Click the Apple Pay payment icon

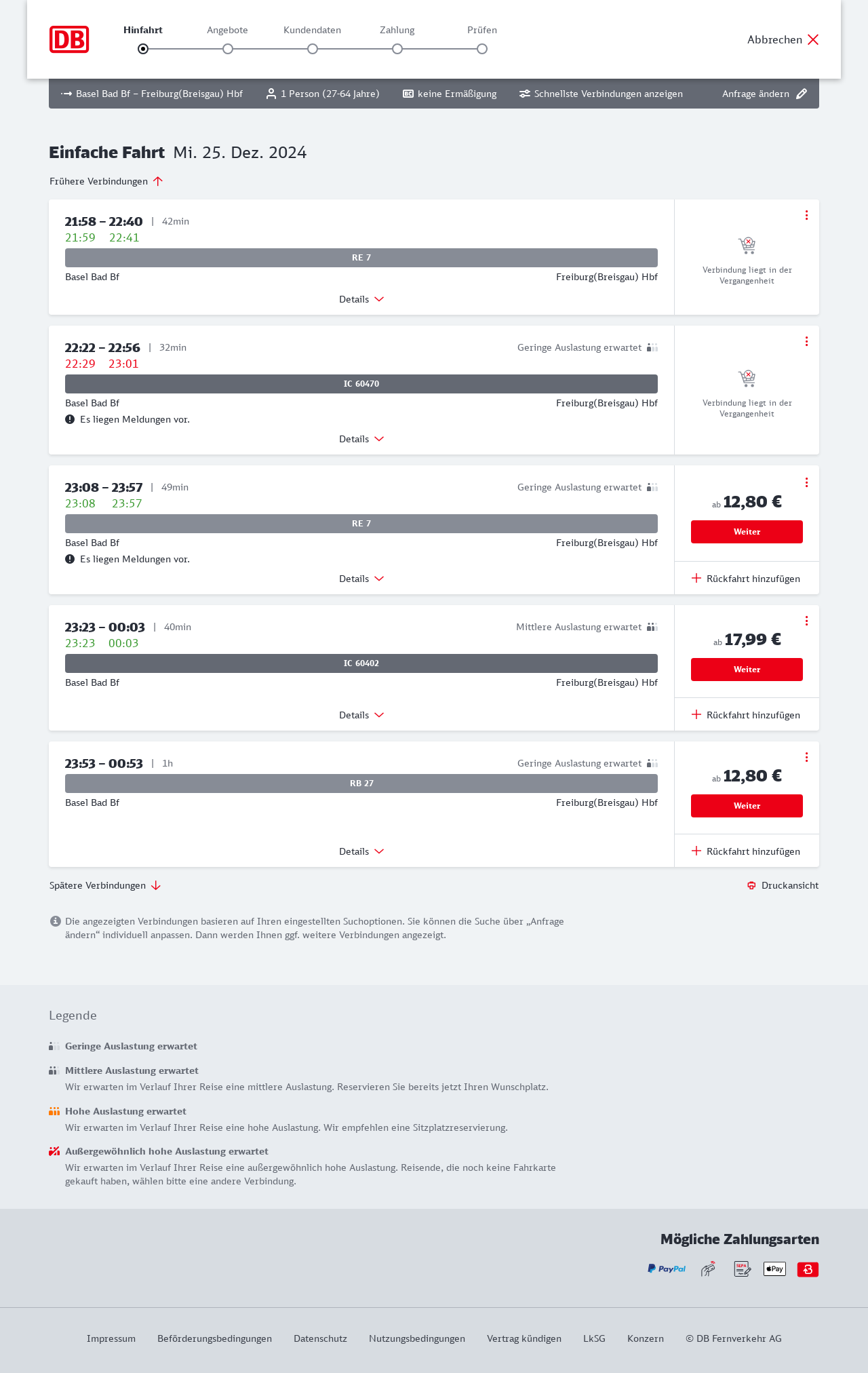click(774, 1269)
